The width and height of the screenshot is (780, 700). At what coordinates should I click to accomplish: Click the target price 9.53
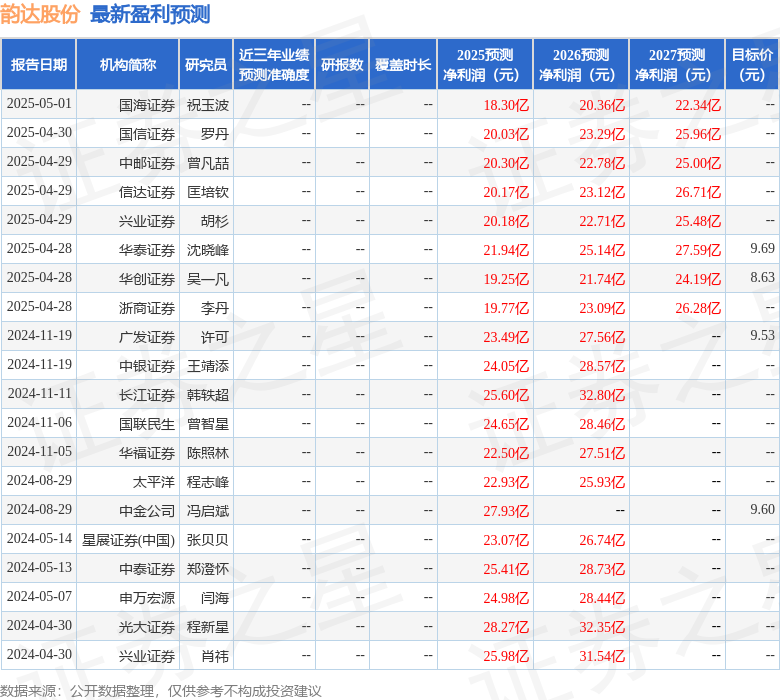763,335
